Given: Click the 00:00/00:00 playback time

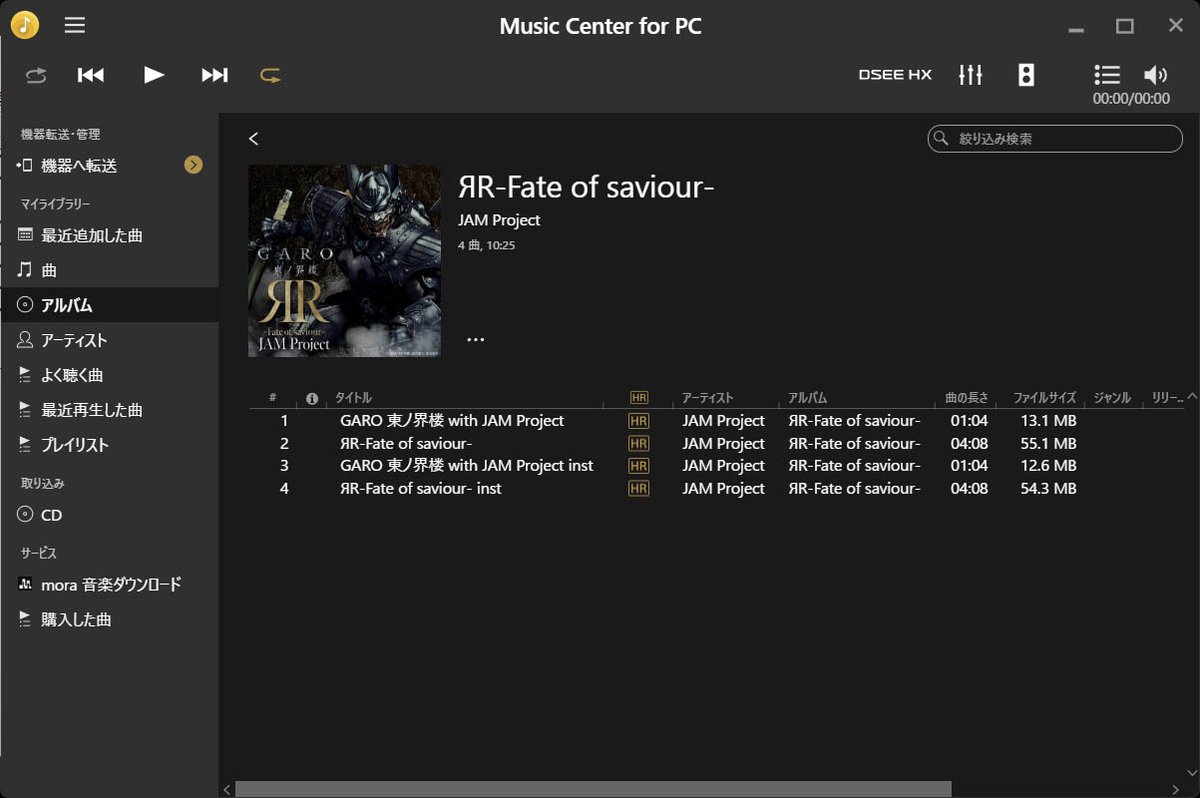Looking at the screenshot, I should [x=1131, y=99].
